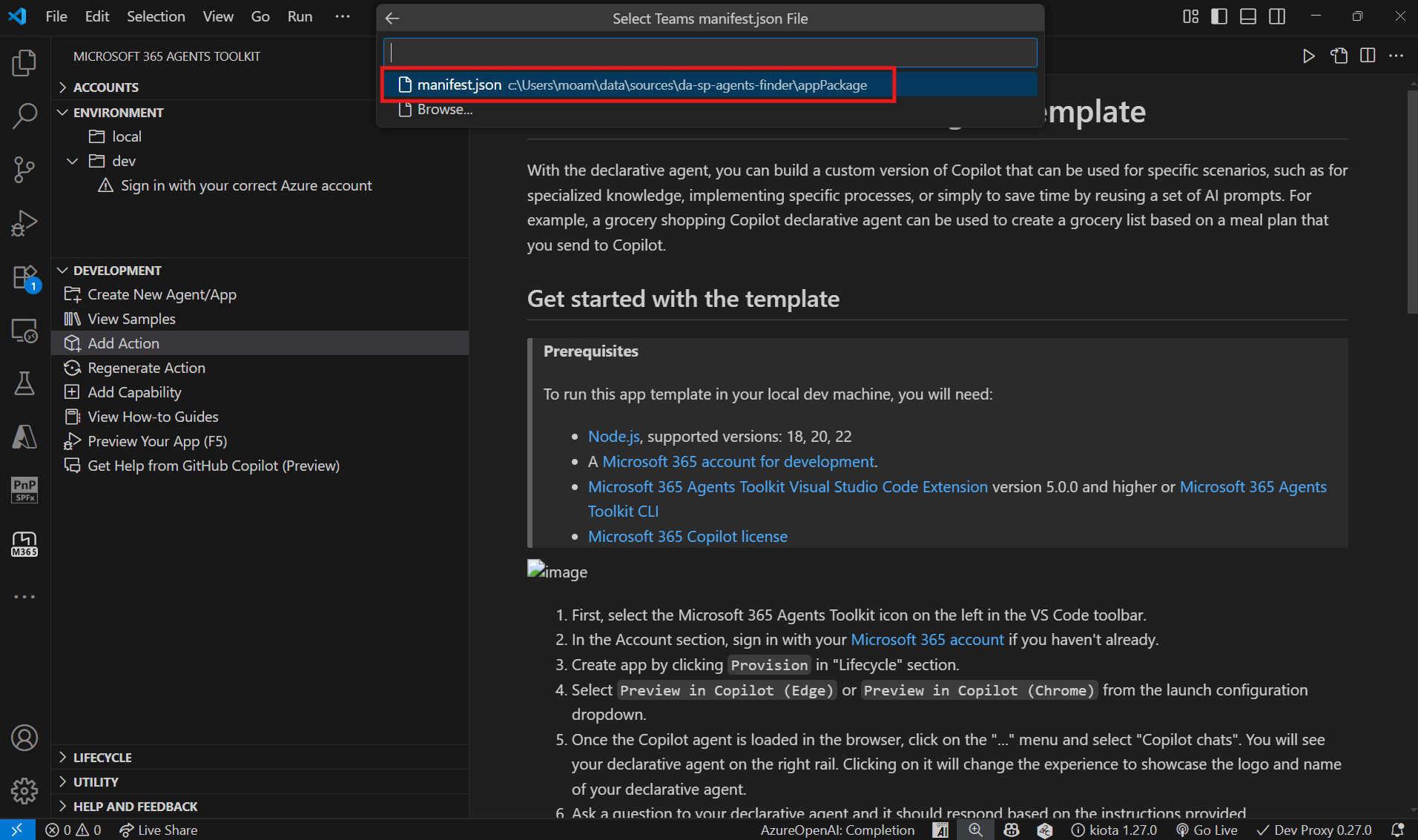Open Microsoft 365 Agents Toolkit M365 icon
This screenshot has width=1418, height=840.
[24, 543]
